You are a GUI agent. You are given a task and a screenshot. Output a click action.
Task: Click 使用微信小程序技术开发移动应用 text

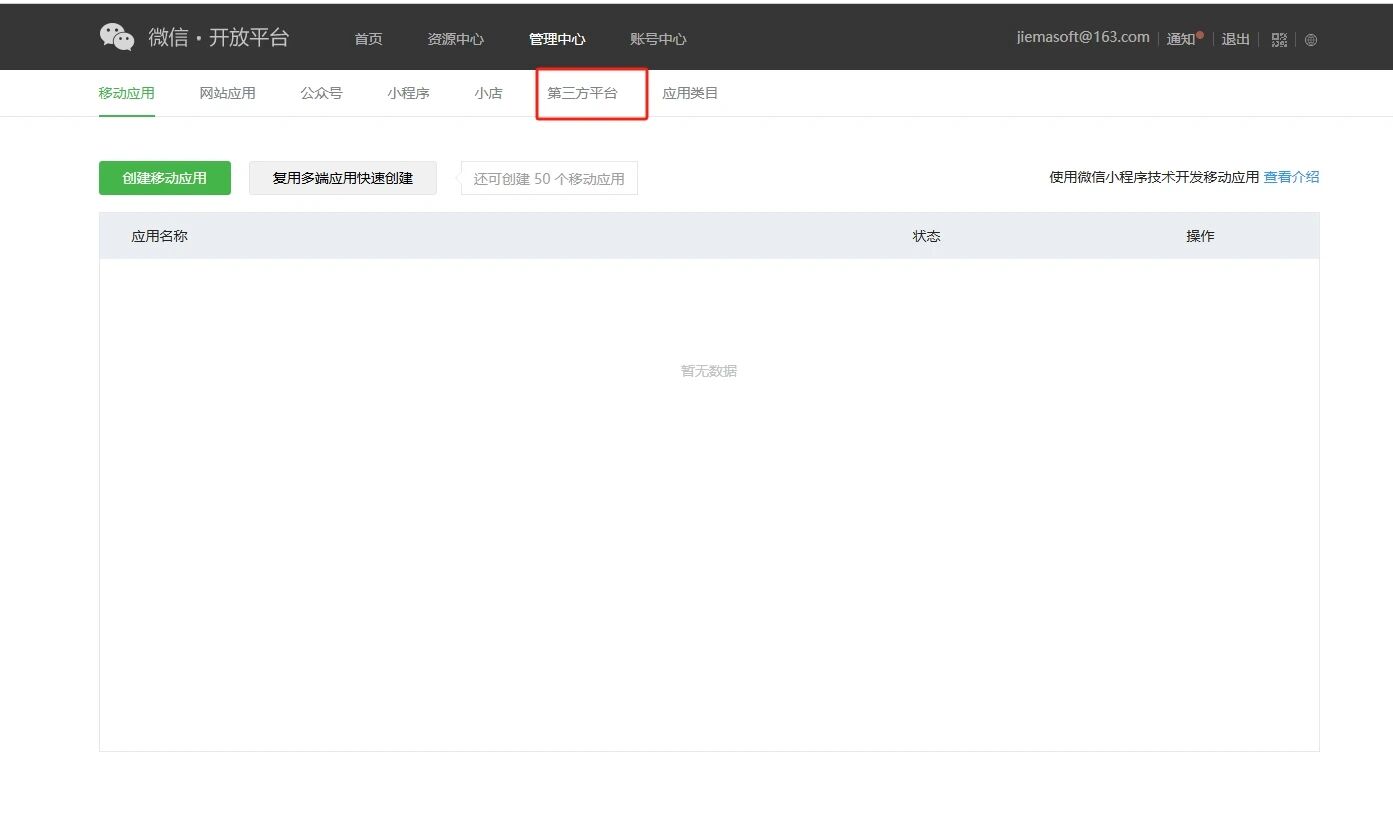1154,177
